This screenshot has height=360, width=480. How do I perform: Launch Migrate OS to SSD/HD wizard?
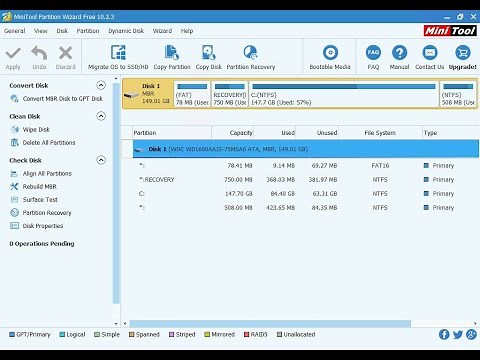click(118, 57)
